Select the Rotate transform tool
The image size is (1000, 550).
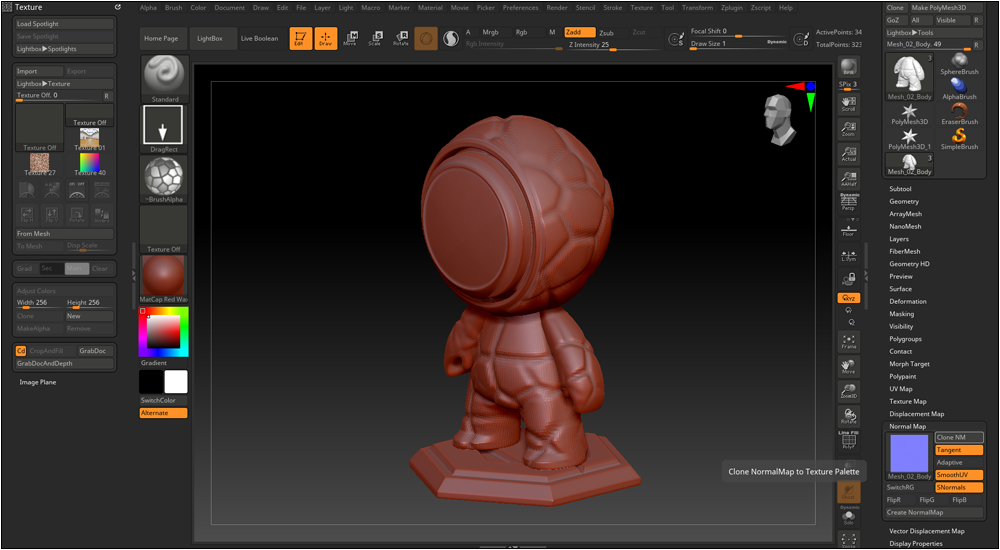[400, 39]
